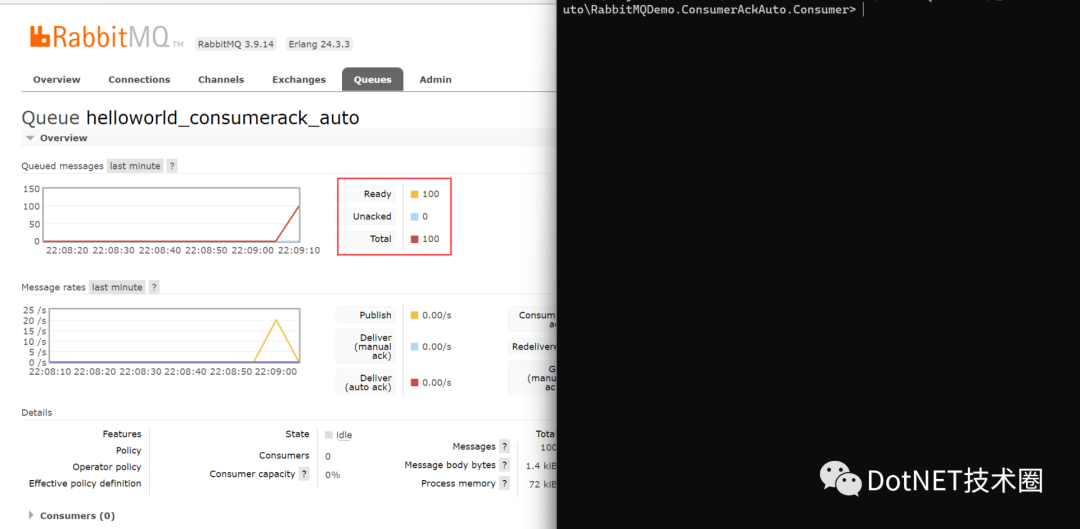Click the Consumer capacity 0% value
Image resolution: width=1080 pixels, height=529 pixels.
click(333, 475)
